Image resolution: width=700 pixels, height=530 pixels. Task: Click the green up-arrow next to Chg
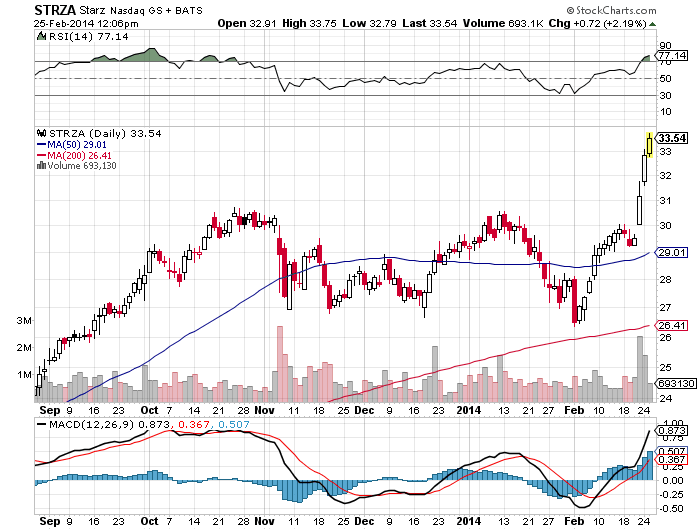(x=652, y=24)
